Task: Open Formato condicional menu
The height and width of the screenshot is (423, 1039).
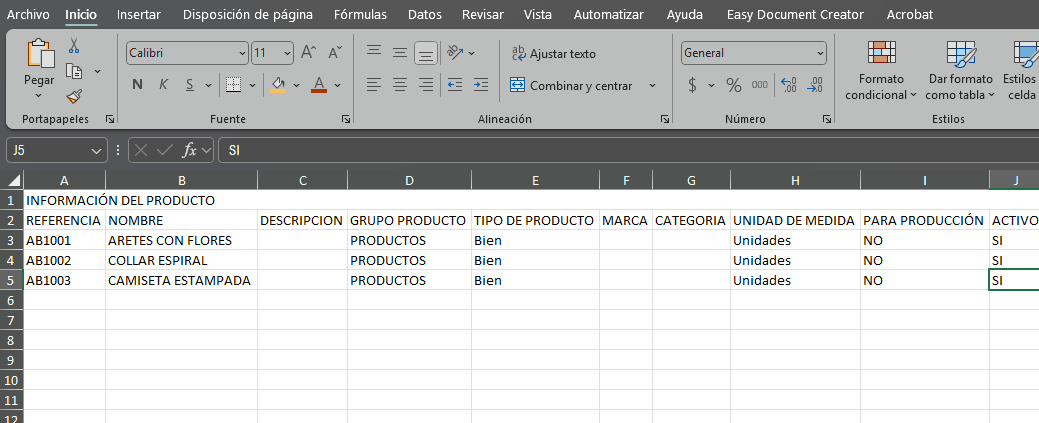Action: (881, 70)
